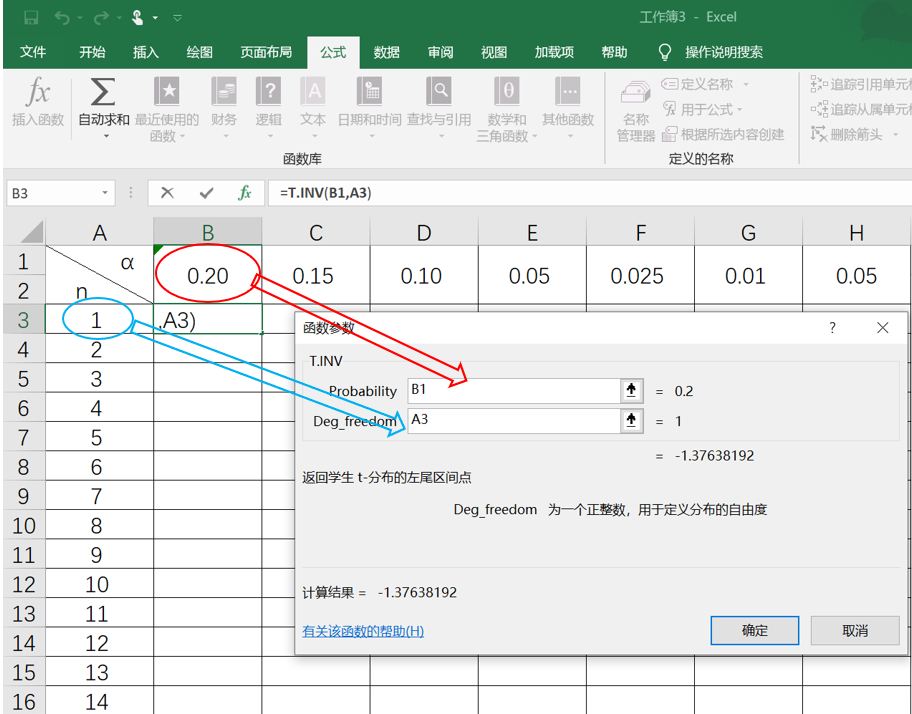Image resolution: width=912 pixels, height=714 pixels.
Task: Click Trace Dependents (追踪从属单元格)
Action: (x=861, y=109)
